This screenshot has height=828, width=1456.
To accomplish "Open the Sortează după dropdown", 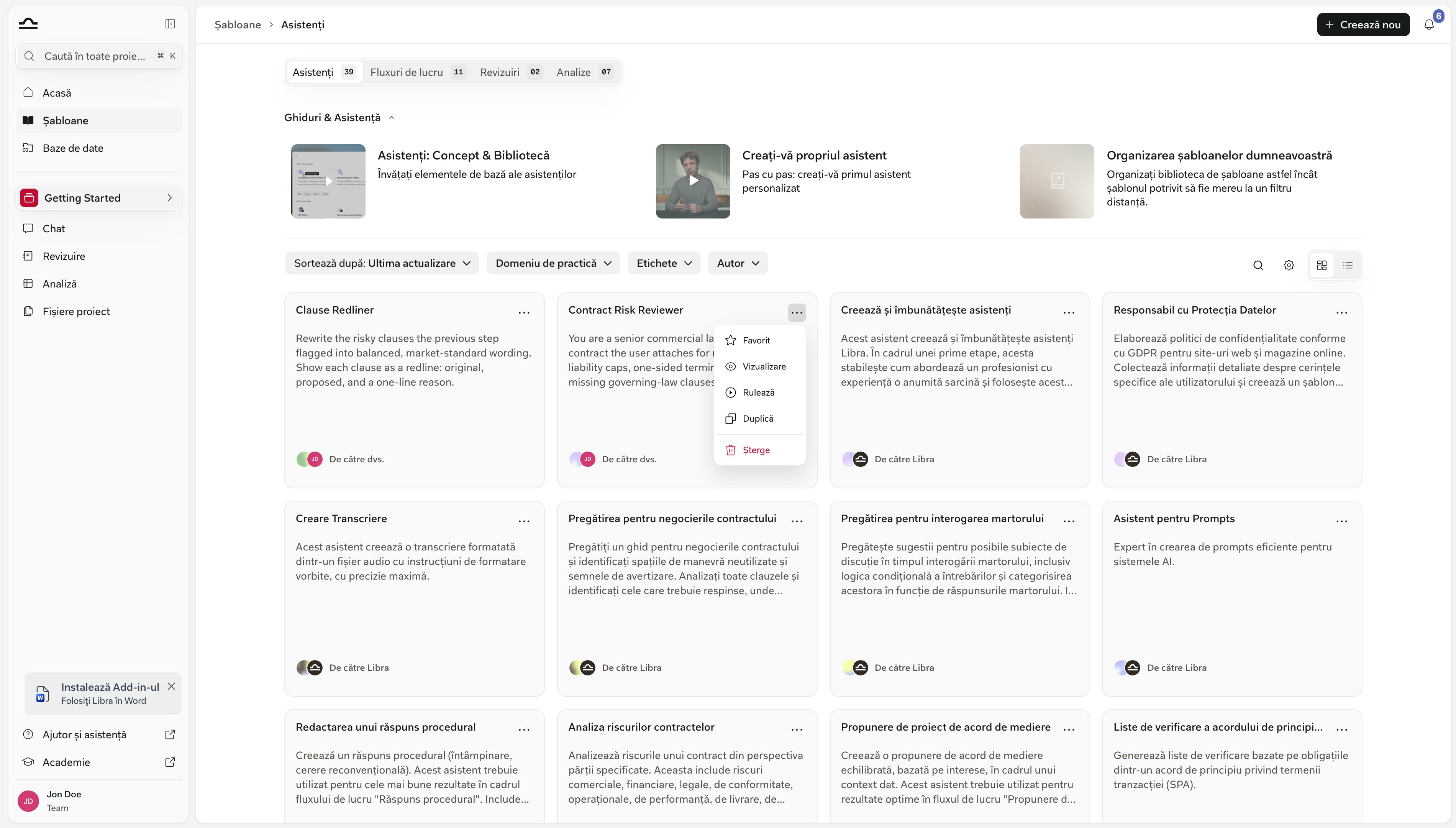I will pos(381,263).
